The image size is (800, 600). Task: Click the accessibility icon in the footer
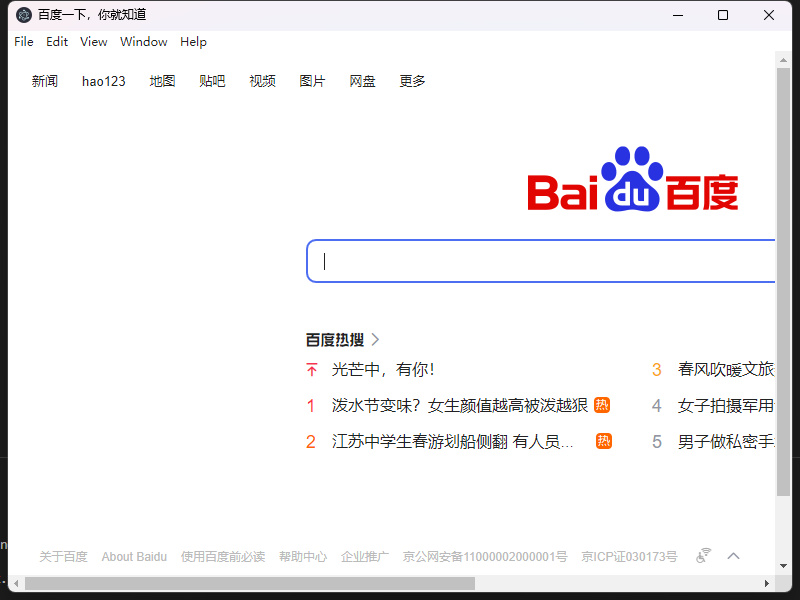click(703, 556)
